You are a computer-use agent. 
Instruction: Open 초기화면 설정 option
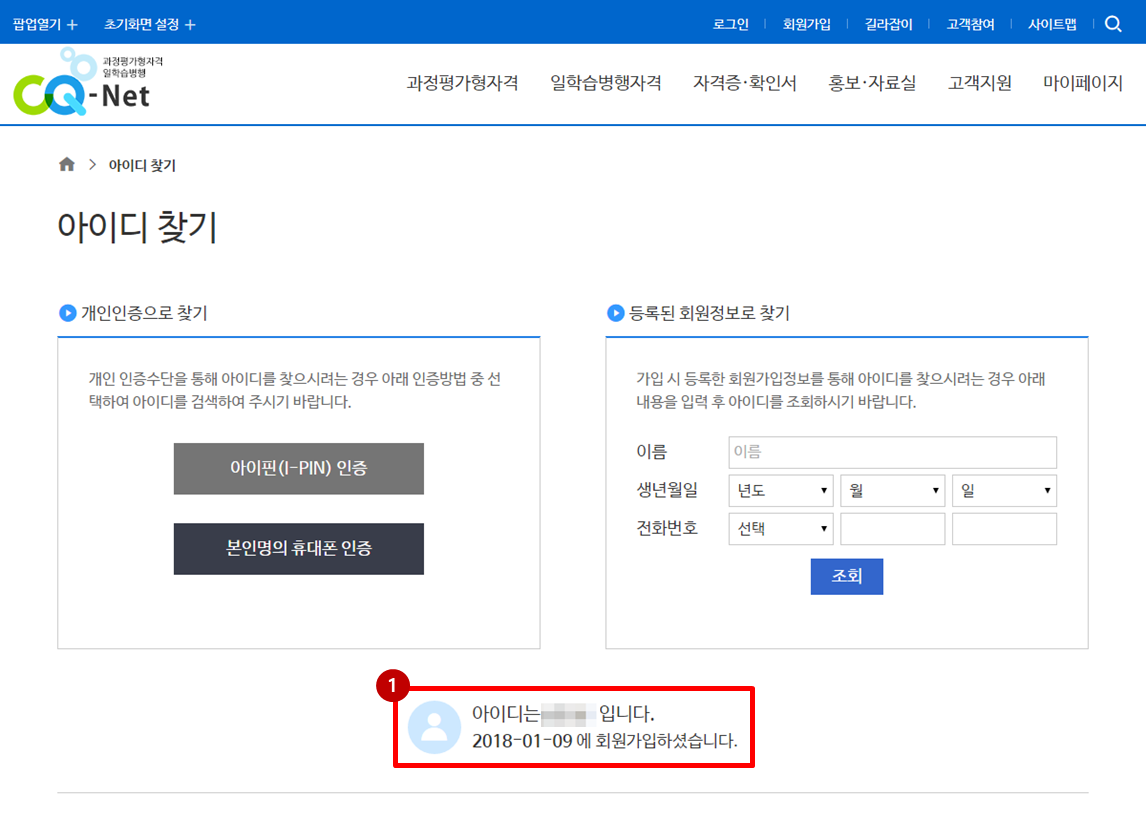point(150,24)
